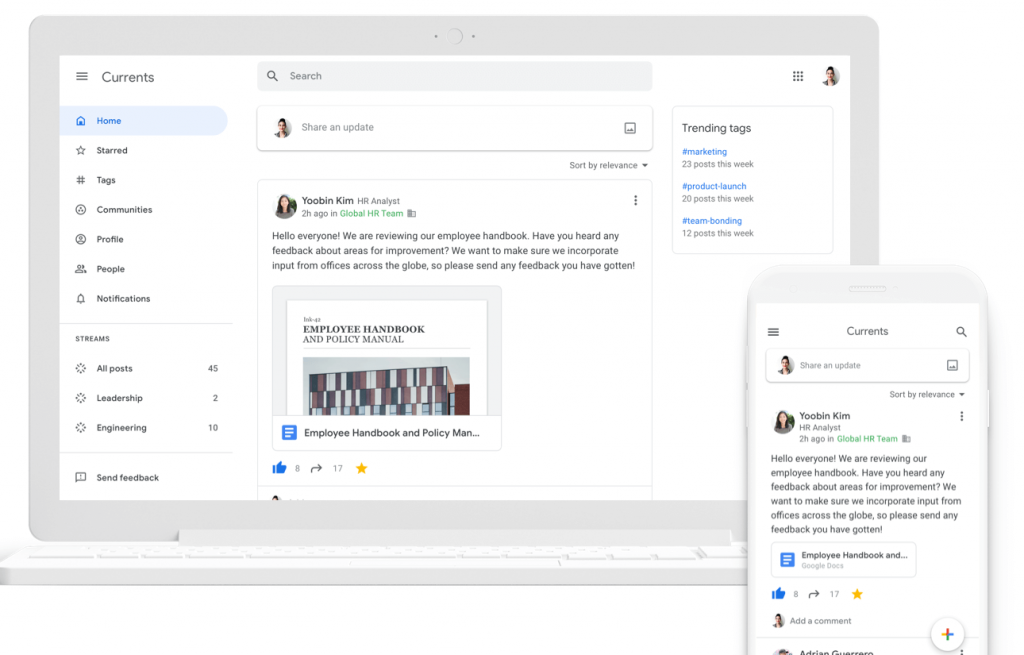Click the 23 posts this week text
Viewport: 1024px width, 655px height.
point(717,164)
